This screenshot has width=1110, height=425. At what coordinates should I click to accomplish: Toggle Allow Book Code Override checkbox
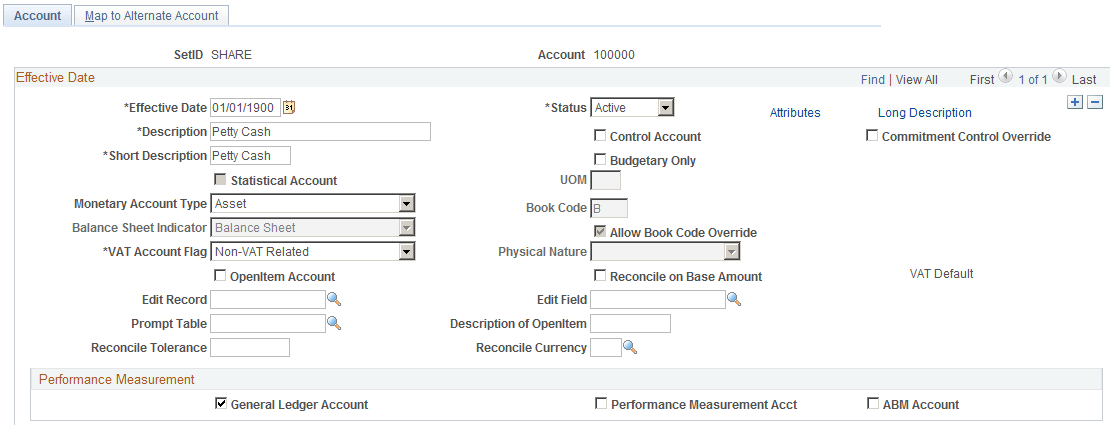[600, 232]
